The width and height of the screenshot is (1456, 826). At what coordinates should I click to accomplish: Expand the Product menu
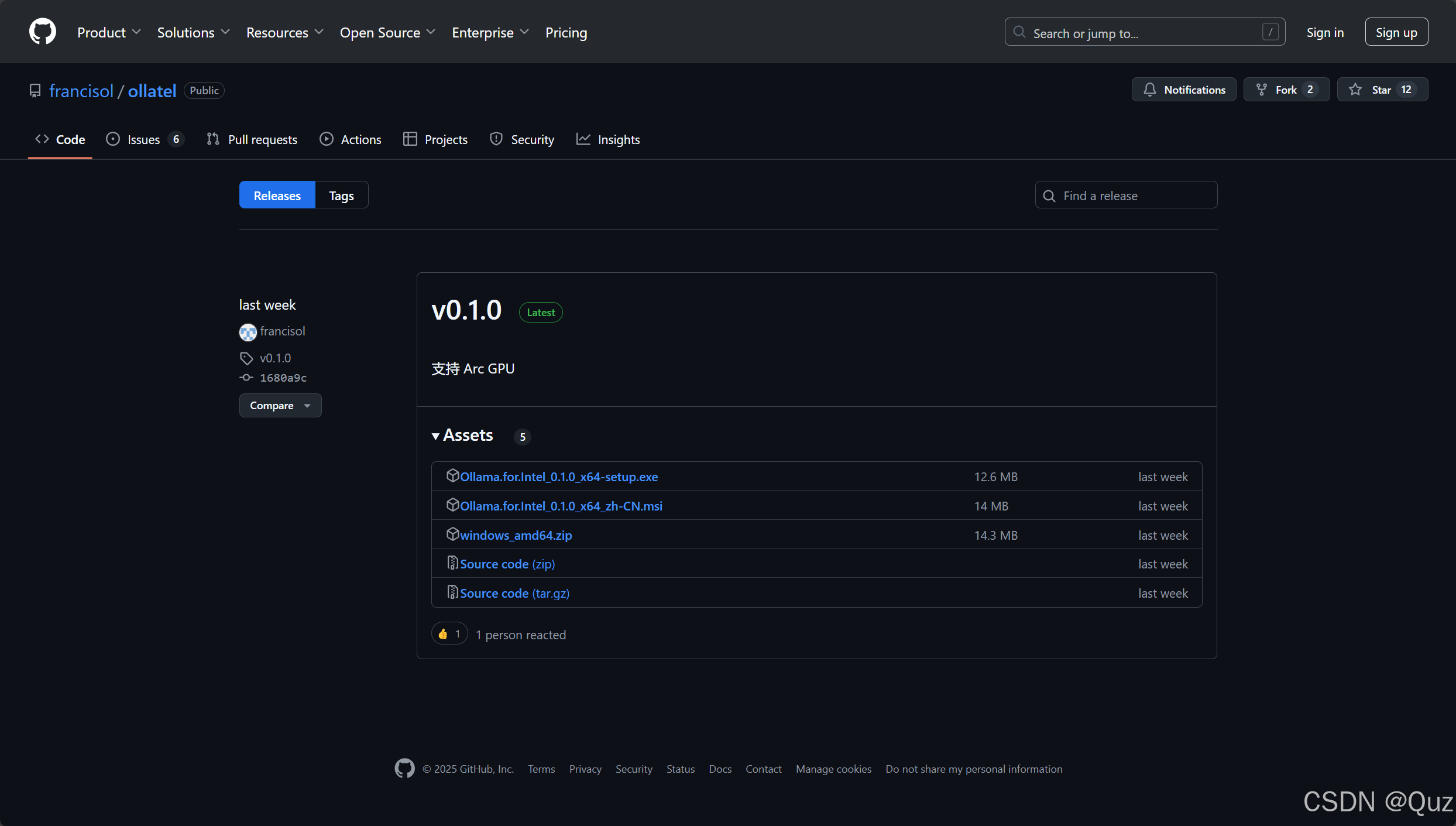click(x=109, y=33)
